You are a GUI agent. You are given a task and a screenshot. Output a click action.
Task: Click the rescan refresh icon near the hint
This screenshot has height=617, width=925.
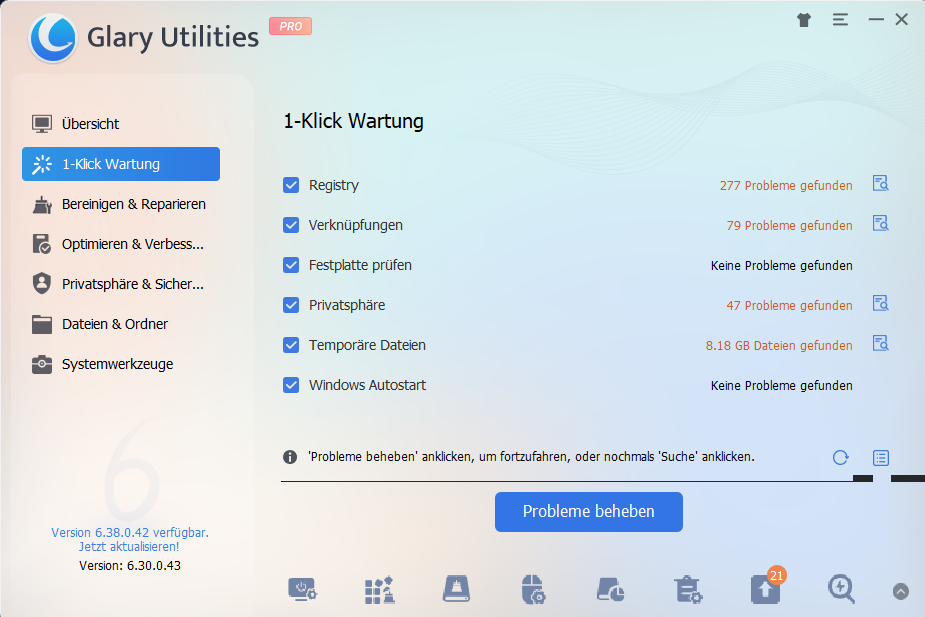click(840, 457)
